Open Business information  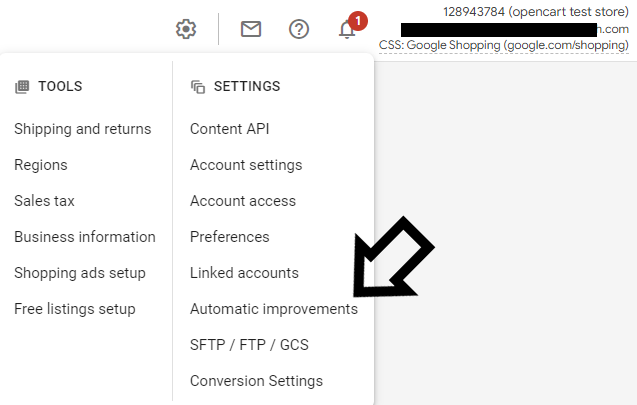(x=85, y=237)
